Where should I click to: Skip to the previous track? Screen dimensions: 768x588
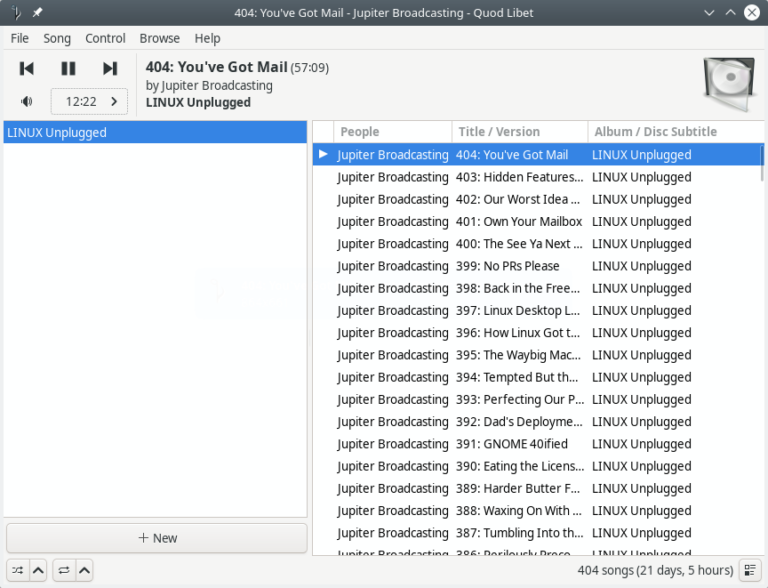pos(26,68)
